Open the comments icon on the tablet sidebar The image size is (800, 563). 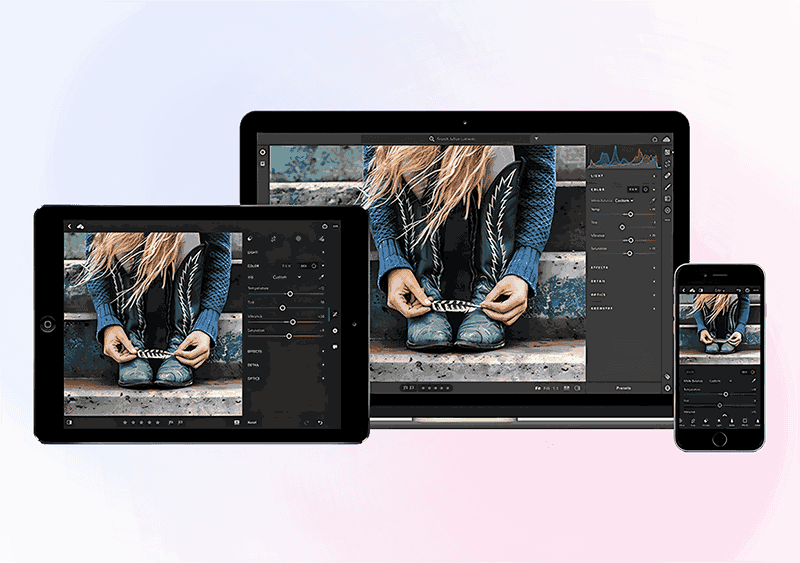[x=335, y=346]
